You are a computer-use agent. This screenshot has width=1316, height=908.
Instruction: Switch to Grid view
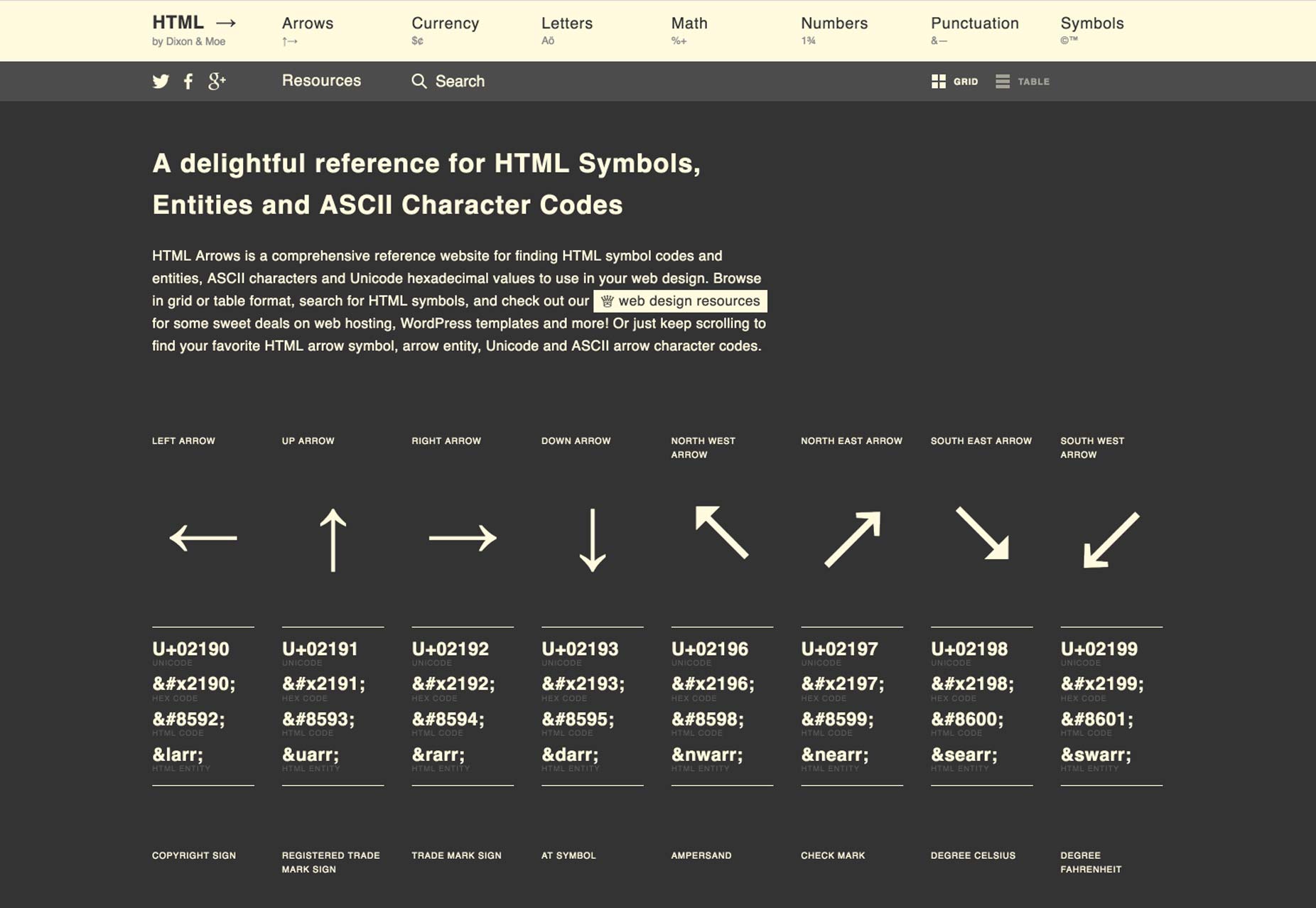click(x=954, y=82)
